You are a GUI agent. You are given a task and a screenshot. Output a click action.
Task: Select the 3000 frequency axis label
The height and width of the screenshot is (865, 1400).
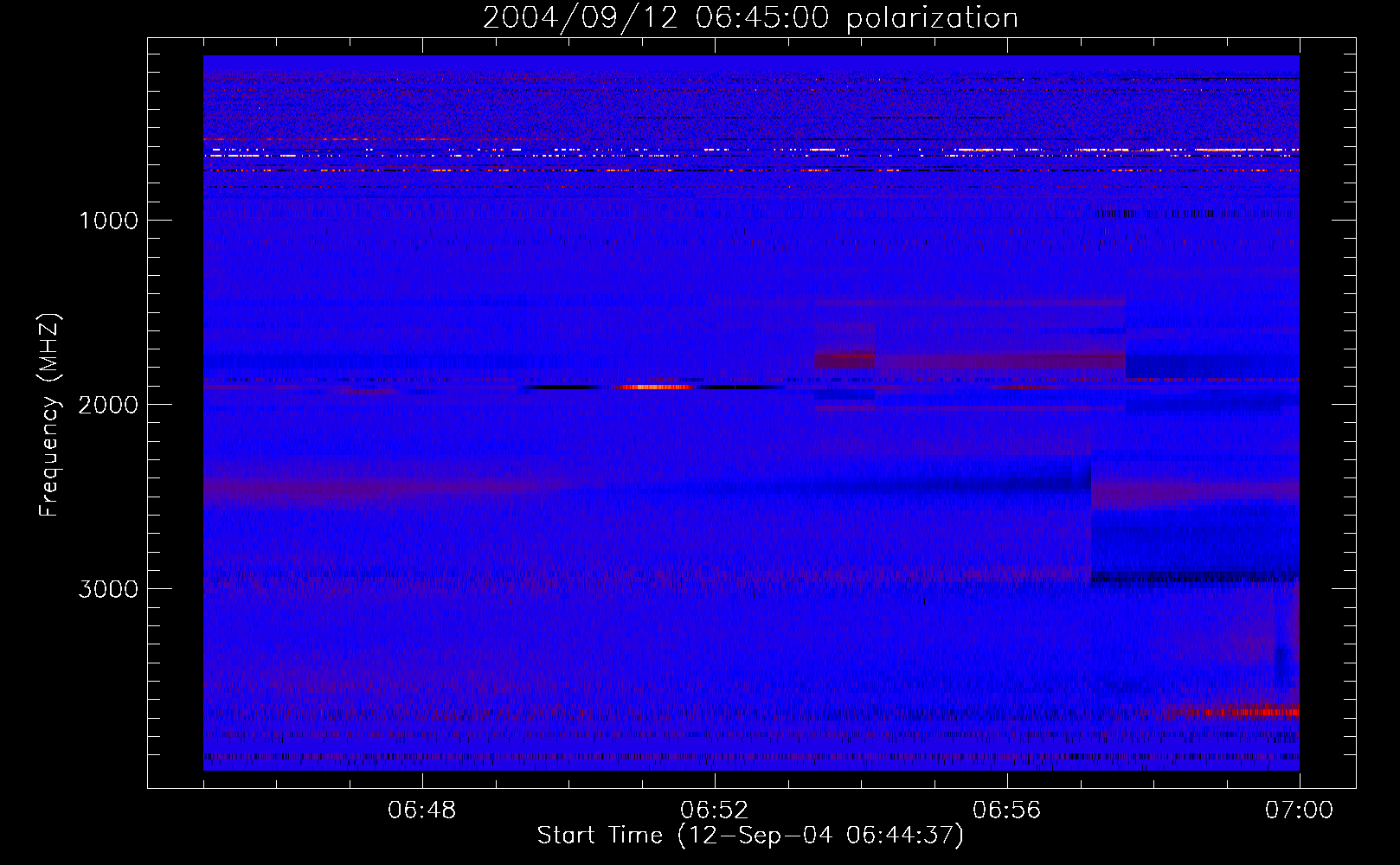[108, 589]
